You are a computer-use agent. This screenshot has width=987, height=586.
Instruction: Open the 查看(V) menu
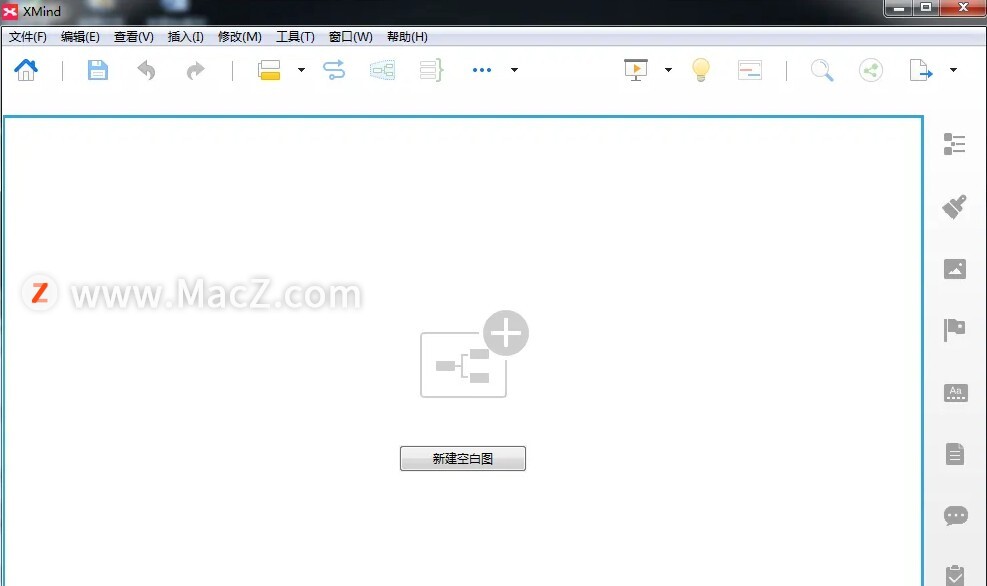(x=133, y=37)
